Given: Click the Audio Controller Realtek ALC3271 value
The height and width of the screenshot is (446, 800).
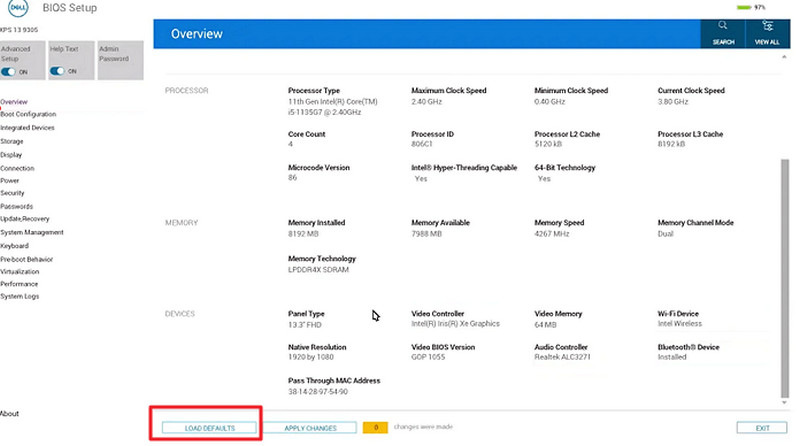Looking at the screenshot, I should [562, 357].
